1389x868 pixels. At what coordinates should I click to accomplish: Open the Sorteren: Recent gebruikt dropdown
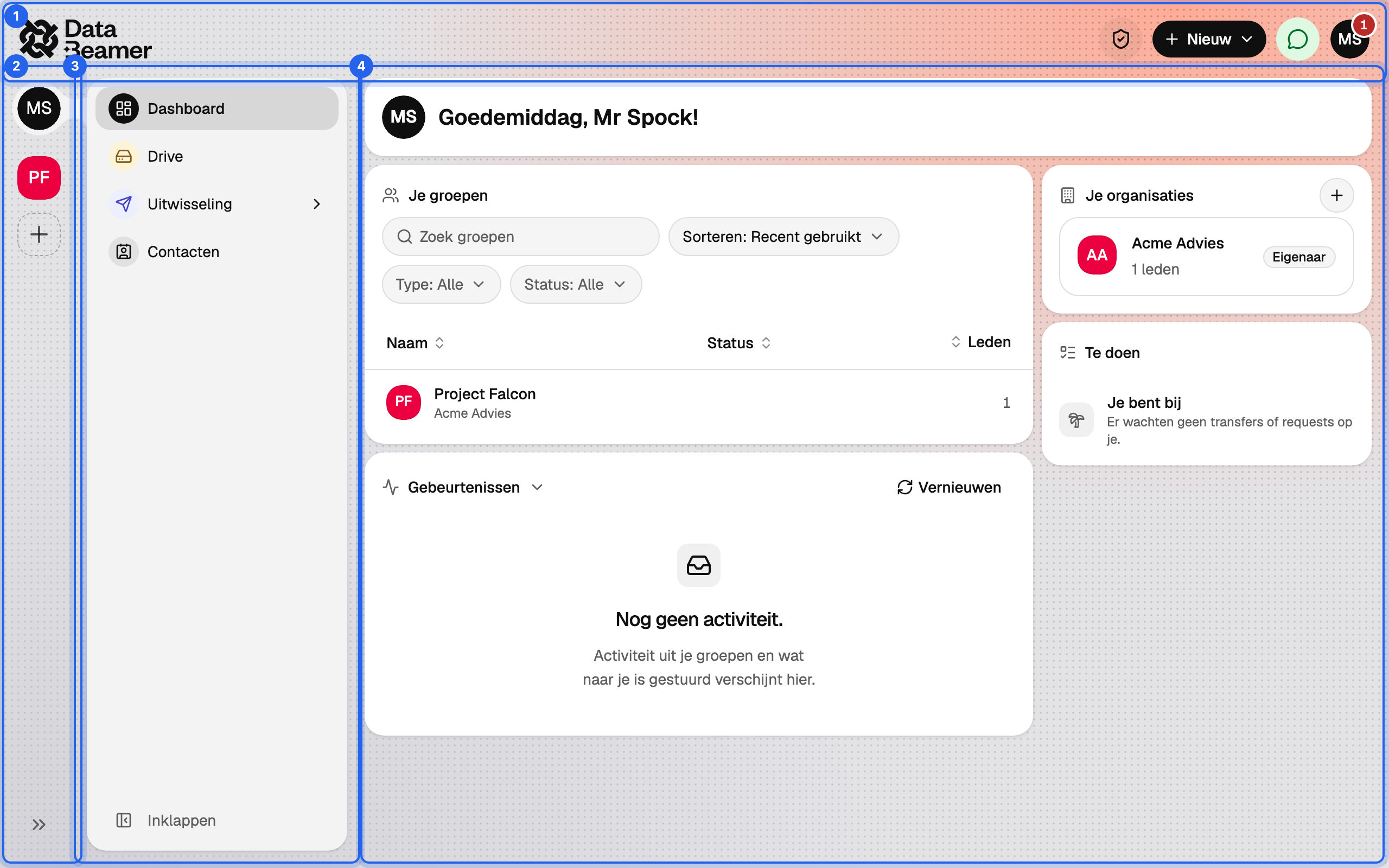coord(783,237)
